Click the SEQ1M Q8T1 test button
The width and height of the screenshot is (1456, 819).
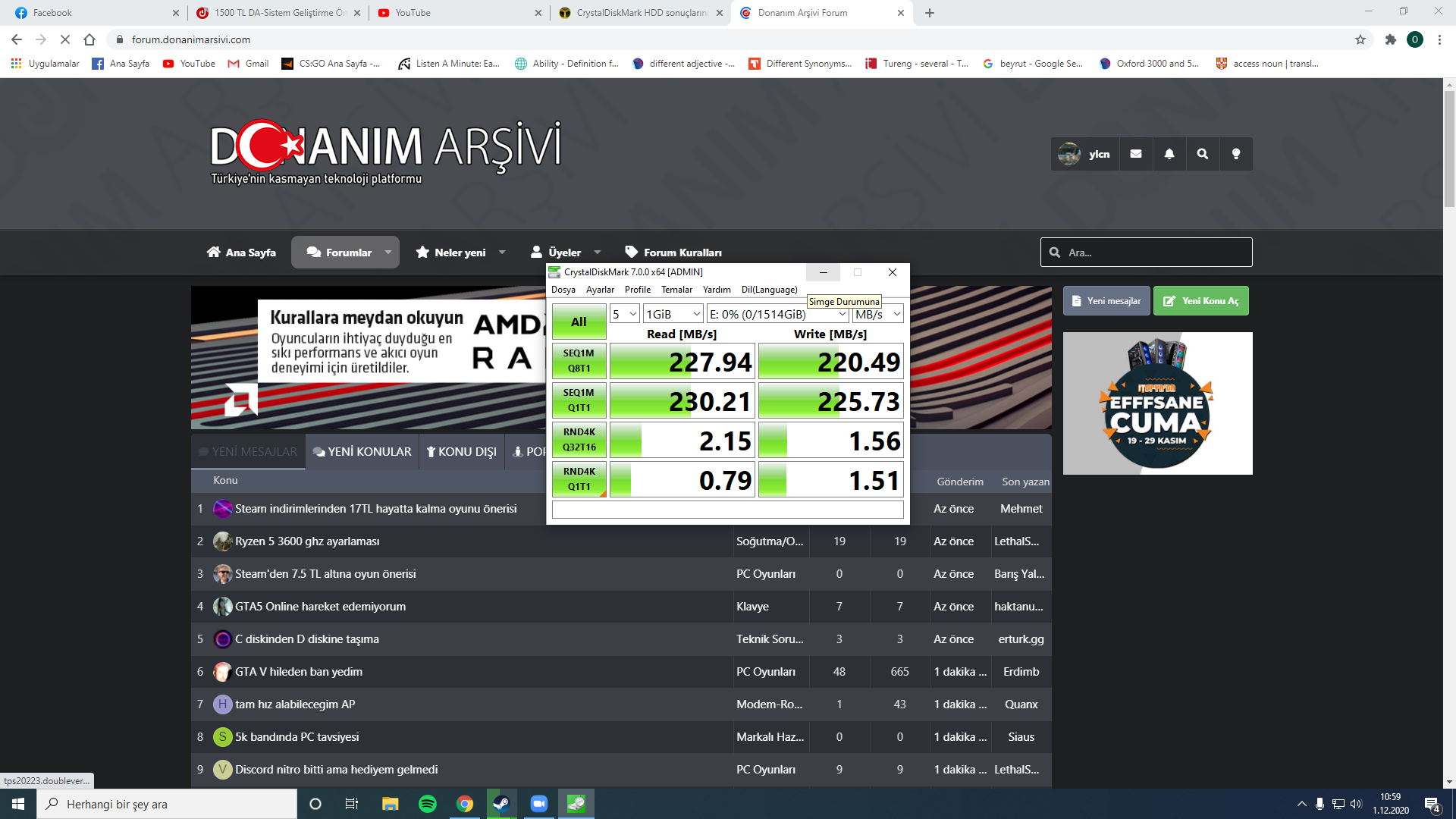coord(579,361)
